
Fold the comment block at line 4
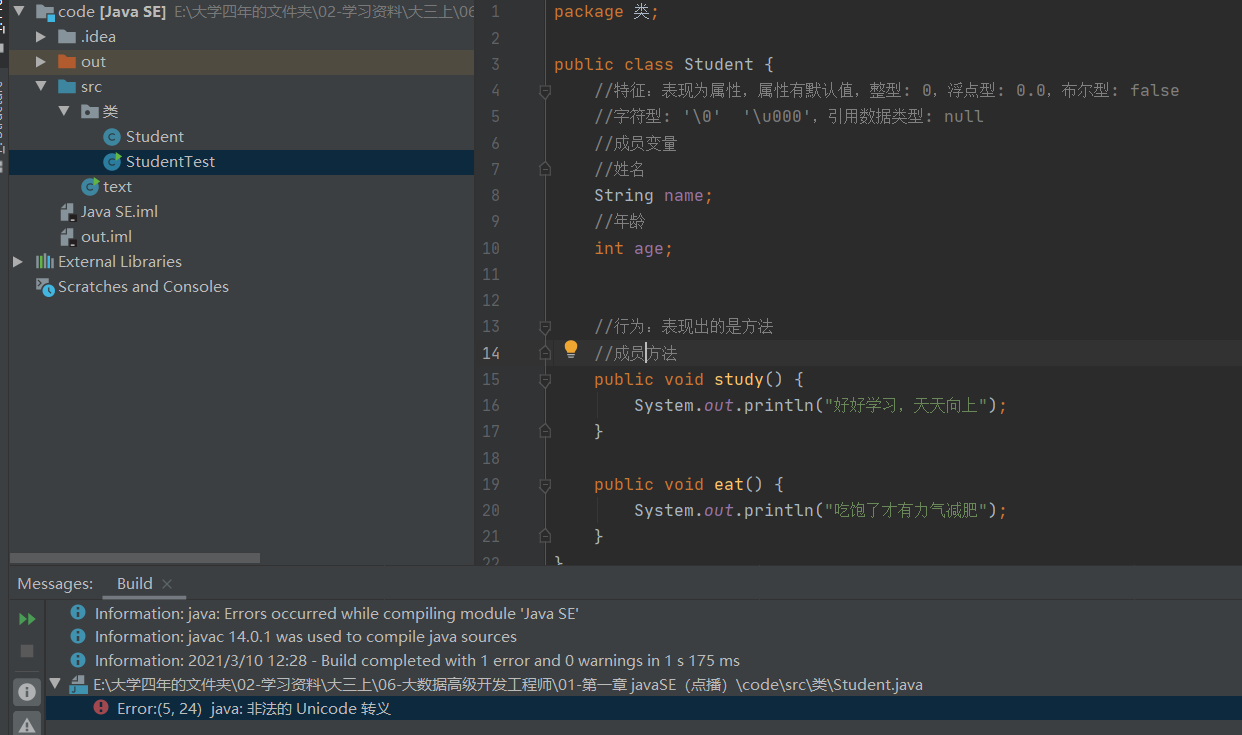click(x=545, y=91)
